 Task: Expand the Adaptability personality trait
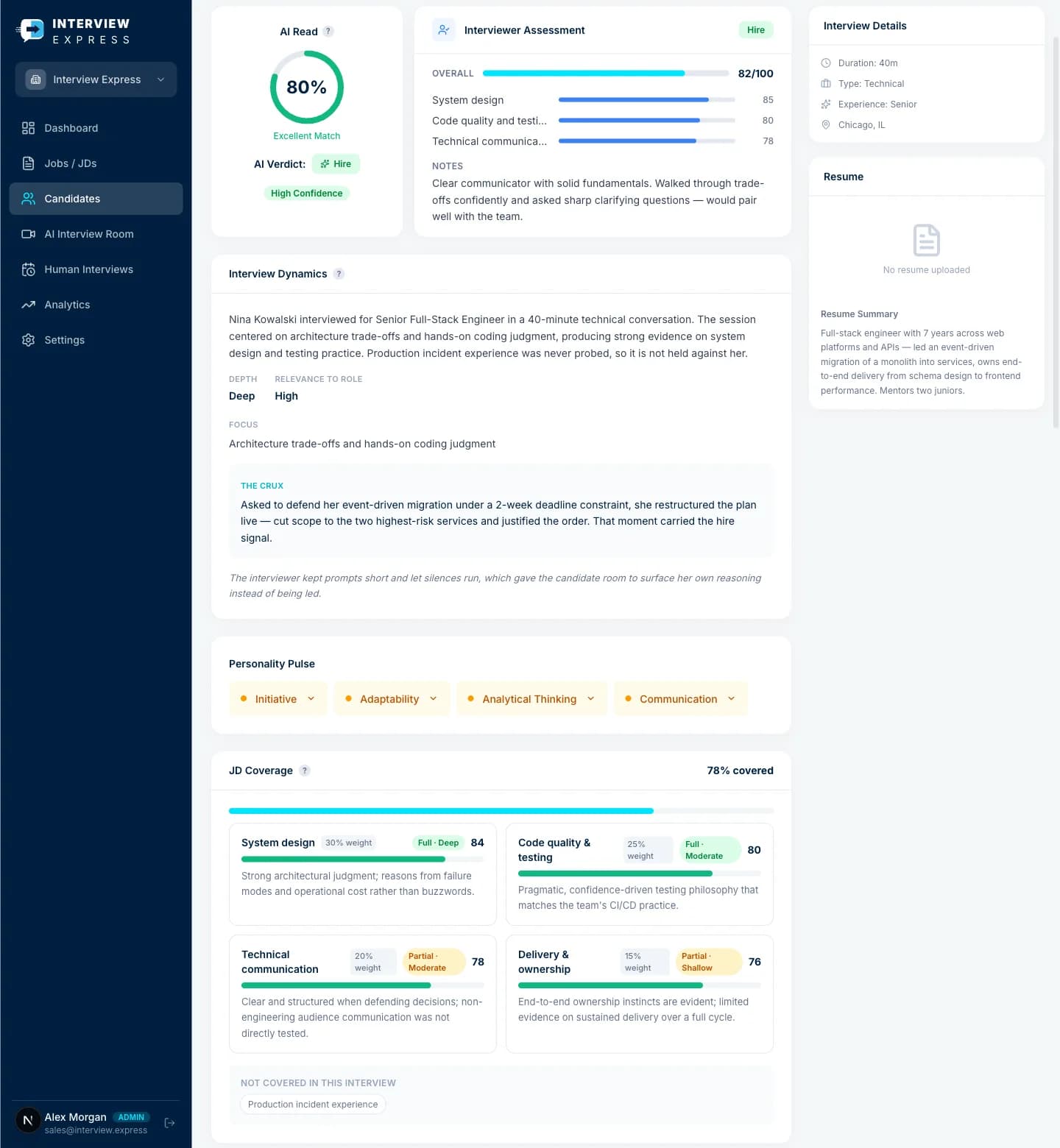tap(392, 699)
